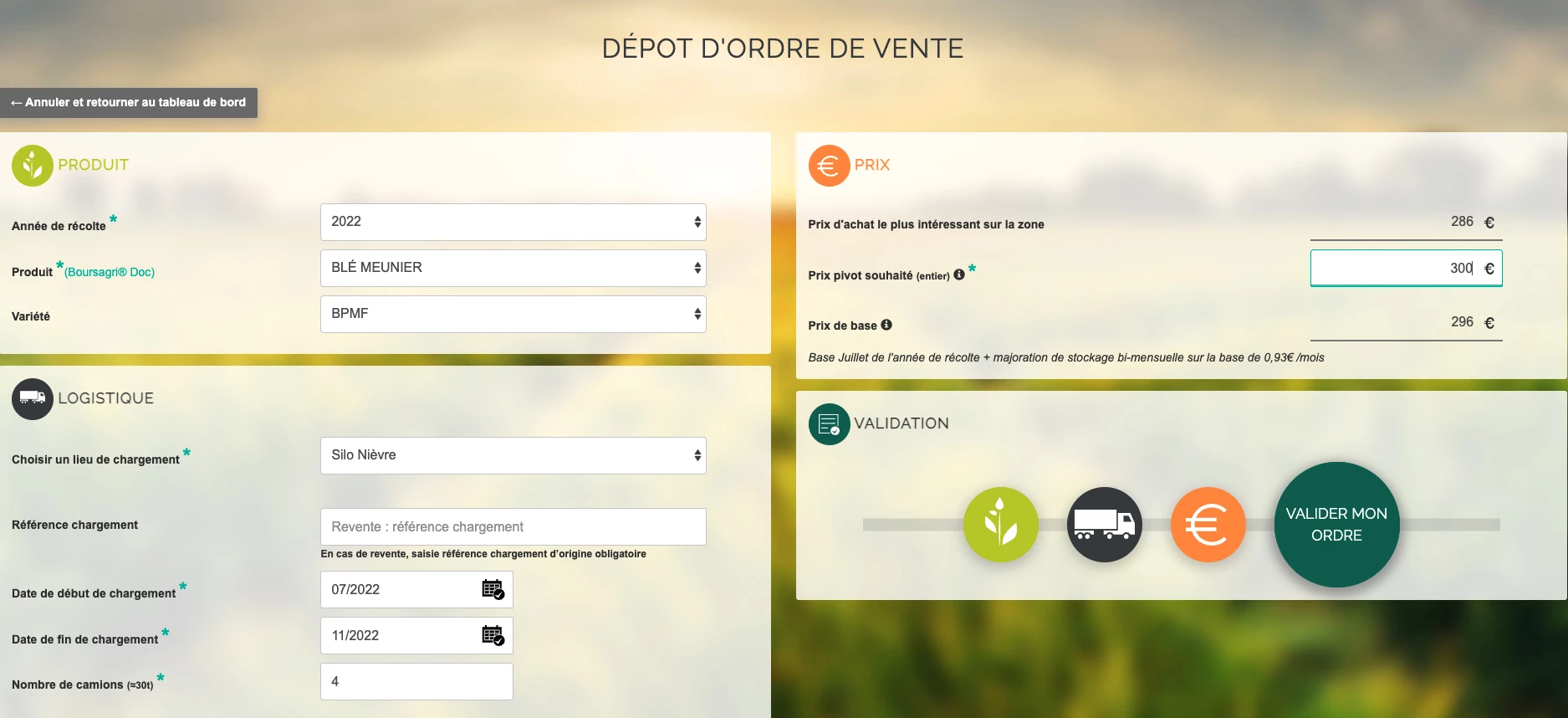1568x718 pixels.
Task: Focus the Référence chargement text field
Action: point(513,527)
